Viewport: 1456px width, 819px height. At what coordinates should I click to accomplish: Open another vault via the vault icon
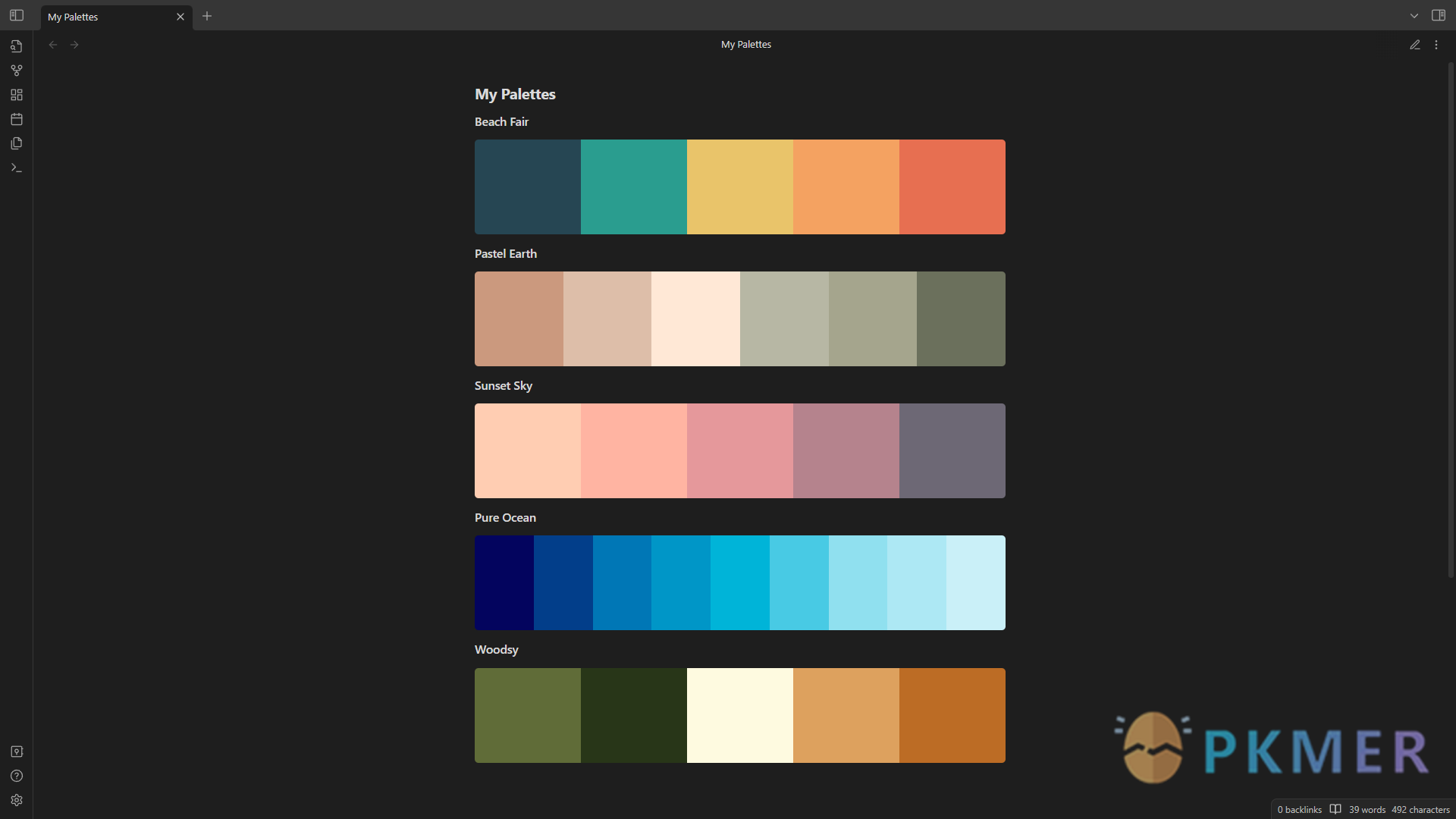click(x=17, y=751)
